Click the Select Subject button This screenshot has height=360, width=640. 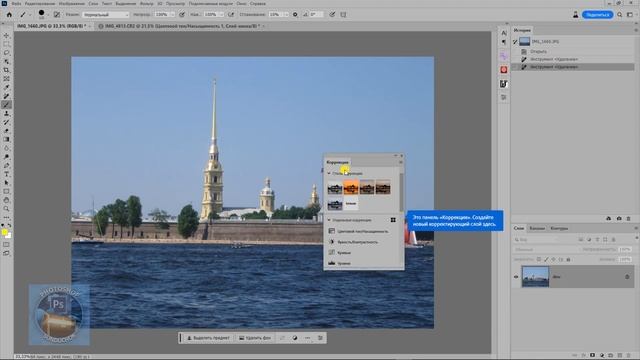click(208, 338)
